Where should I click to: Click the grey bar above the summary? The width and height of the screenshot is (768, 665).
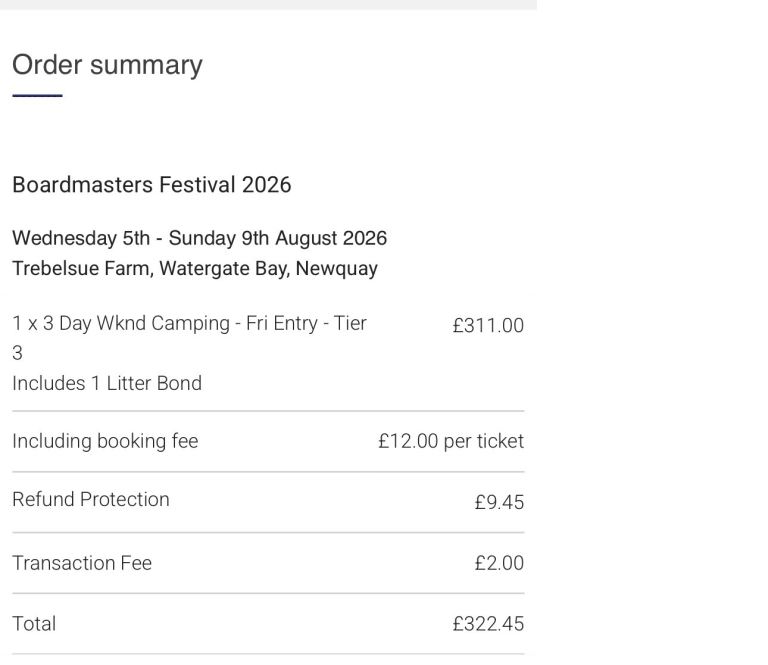[268, 4]
